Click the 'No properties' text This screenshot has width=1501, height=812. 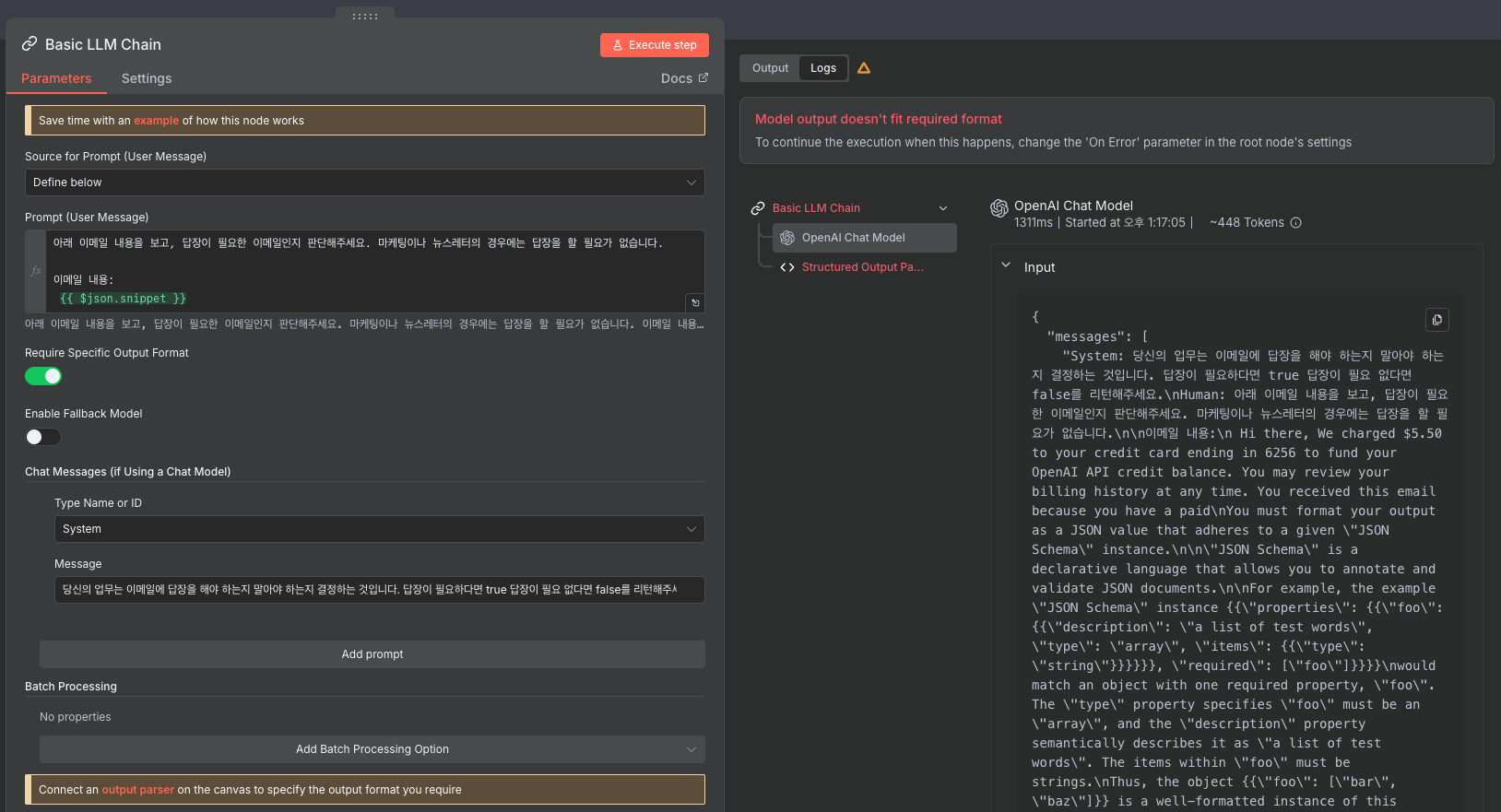(x=76, y=717)
